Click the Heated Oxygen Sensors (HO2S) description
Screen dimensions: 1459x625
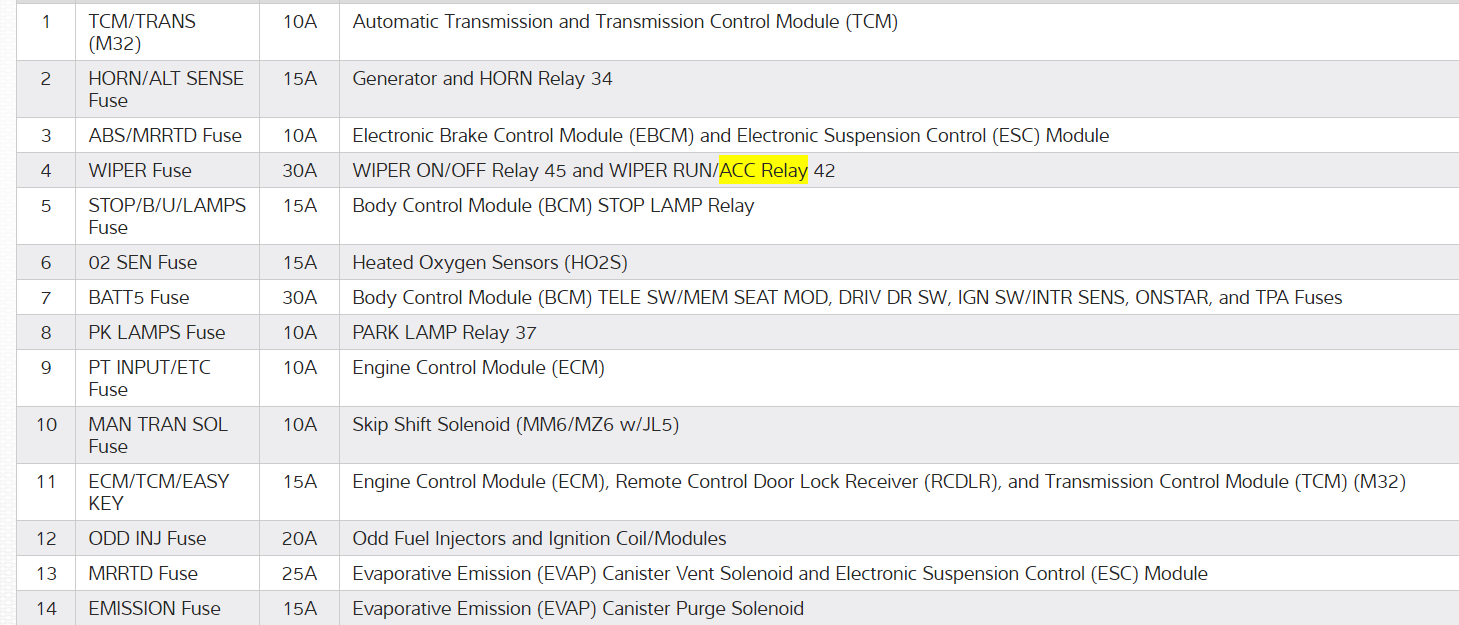coord(490,263)
